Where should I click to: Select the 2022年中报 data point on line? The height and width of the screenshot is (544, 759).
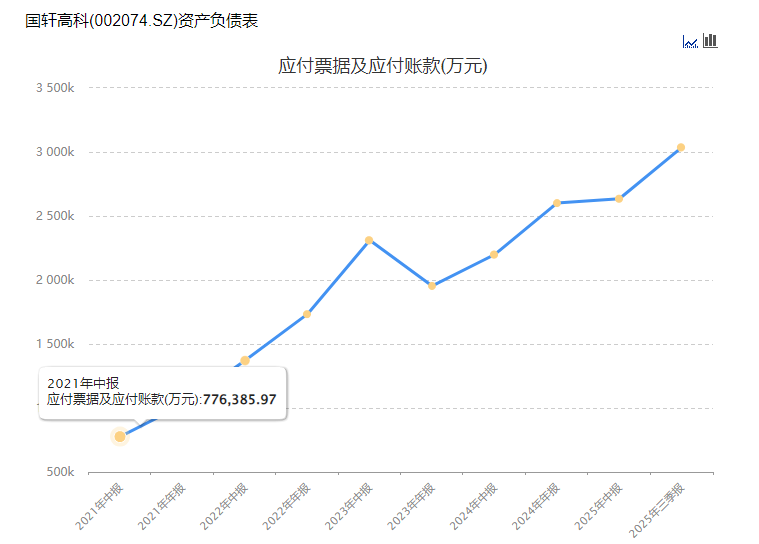point(245,360)
